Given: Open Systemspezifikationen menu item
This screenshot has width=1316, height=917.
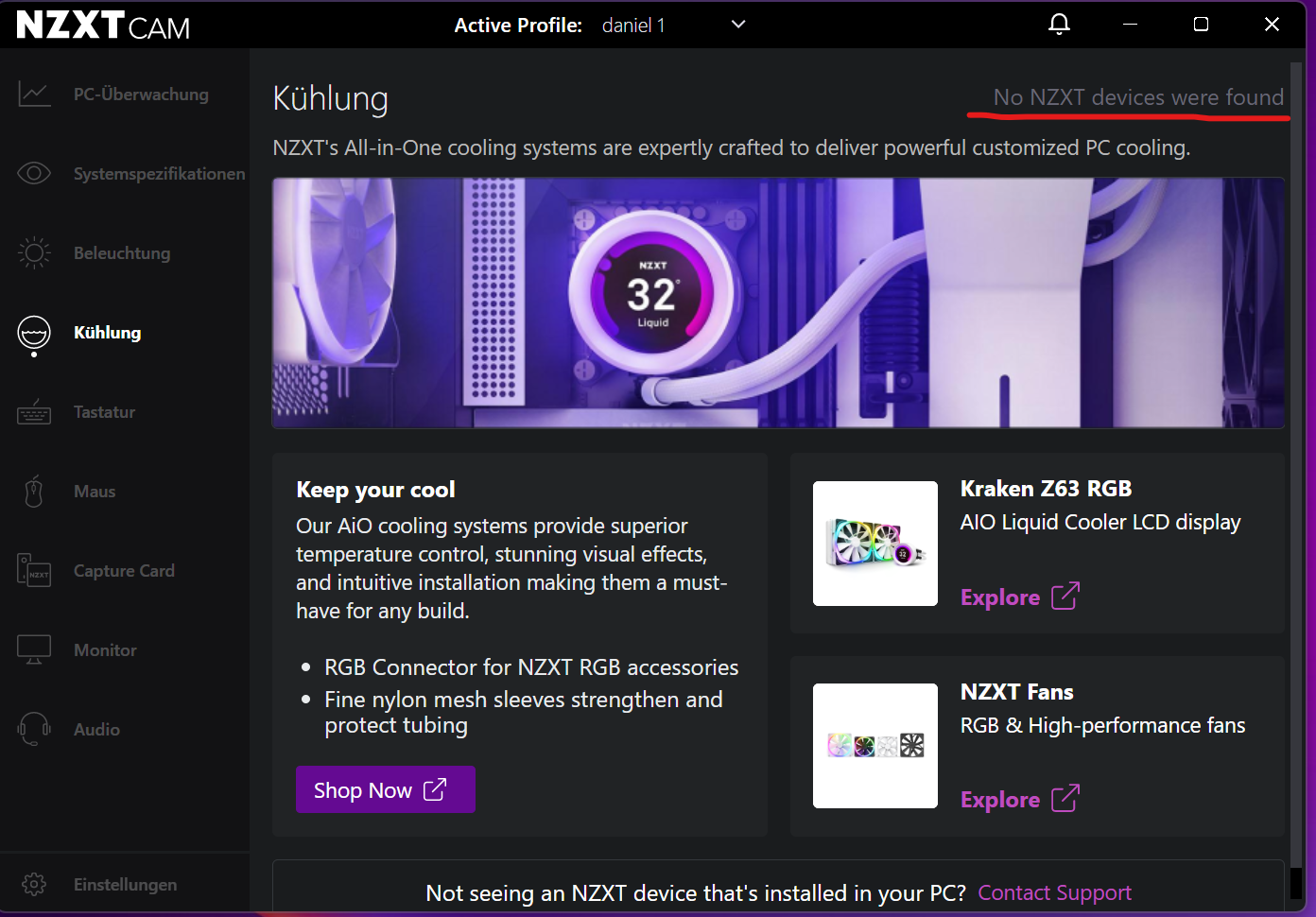Looking at the screenshot, I should click(x=159, y=174).
